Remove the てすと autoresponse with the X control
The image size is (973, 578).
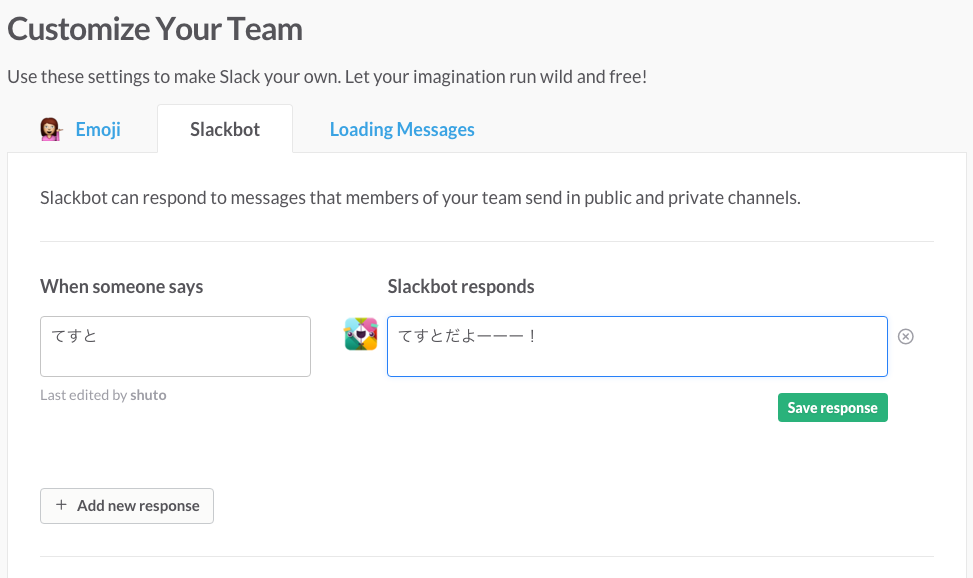pos(906,337)
